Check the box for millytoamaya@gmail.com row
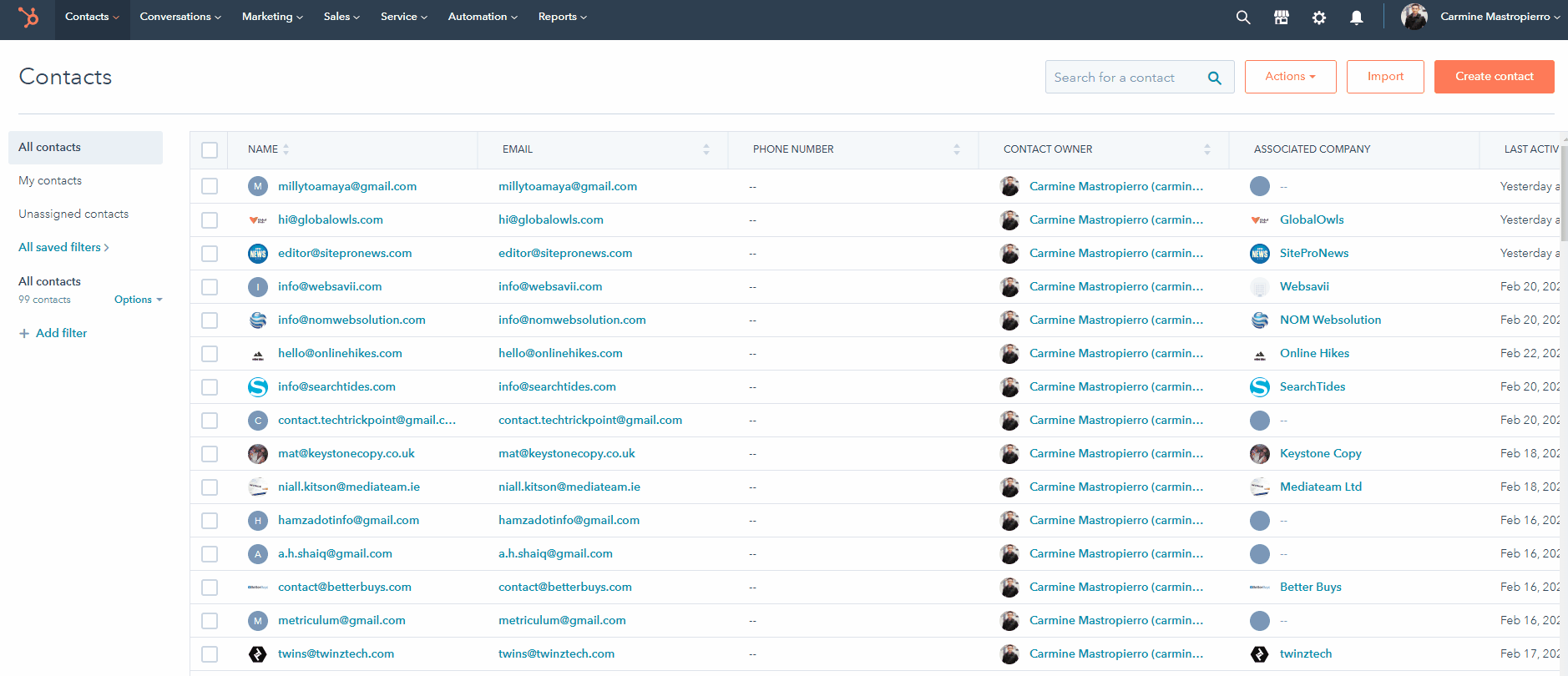1568x676 pixels. click(x=210, y=186)
